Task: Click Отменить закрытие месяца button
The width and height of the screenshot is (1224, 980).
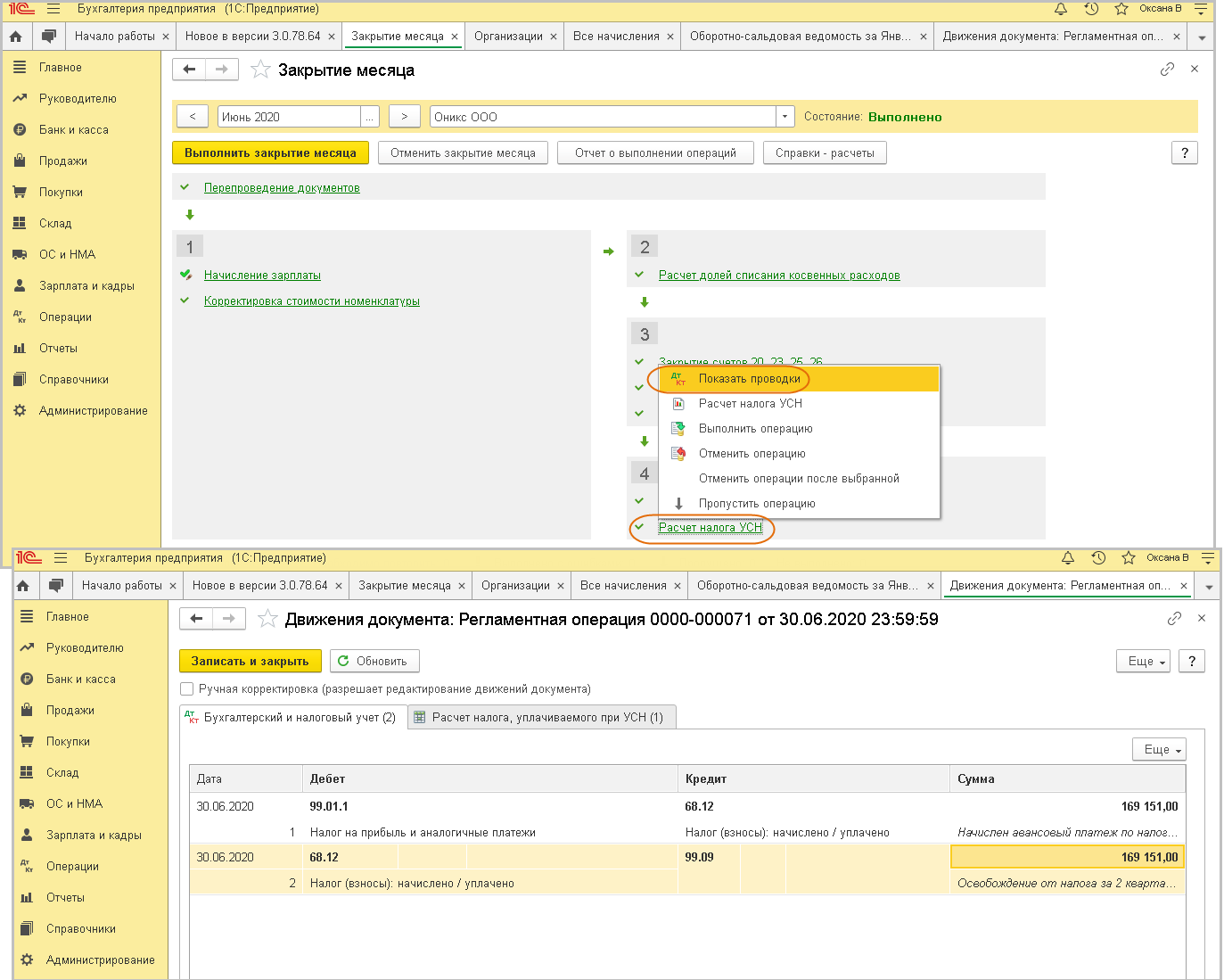Action: tap(463, 152)
